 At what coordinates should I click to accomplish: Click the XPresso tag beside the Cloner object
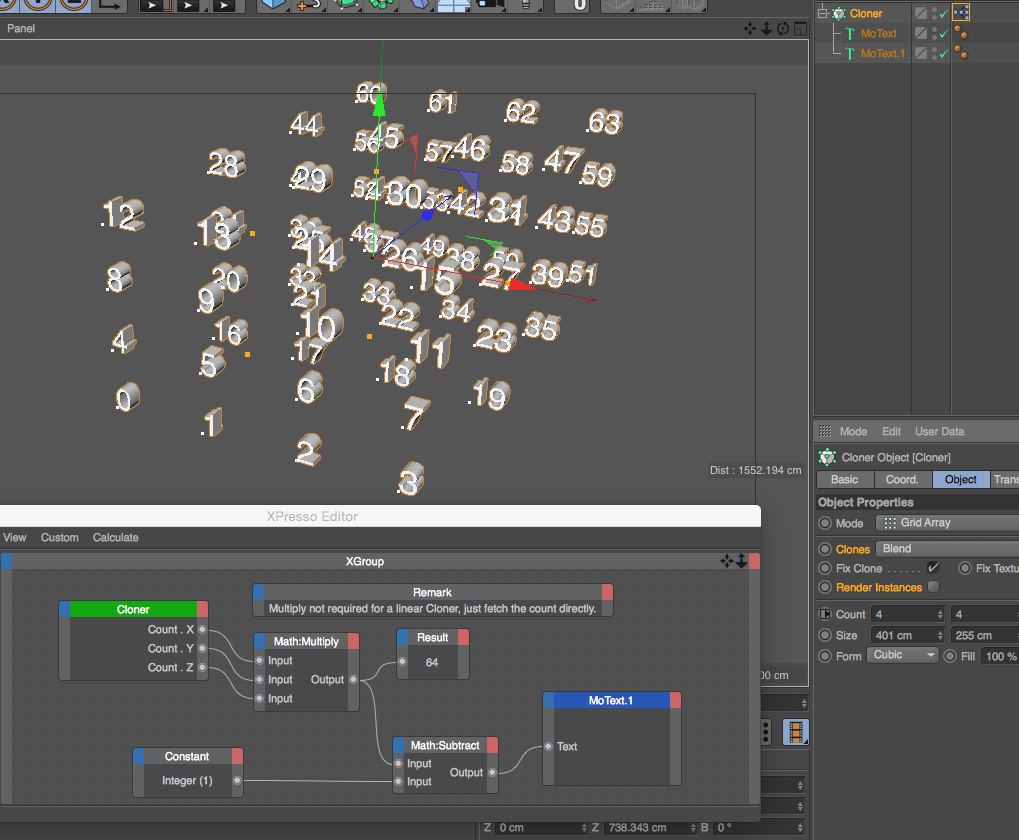(962, 11)
